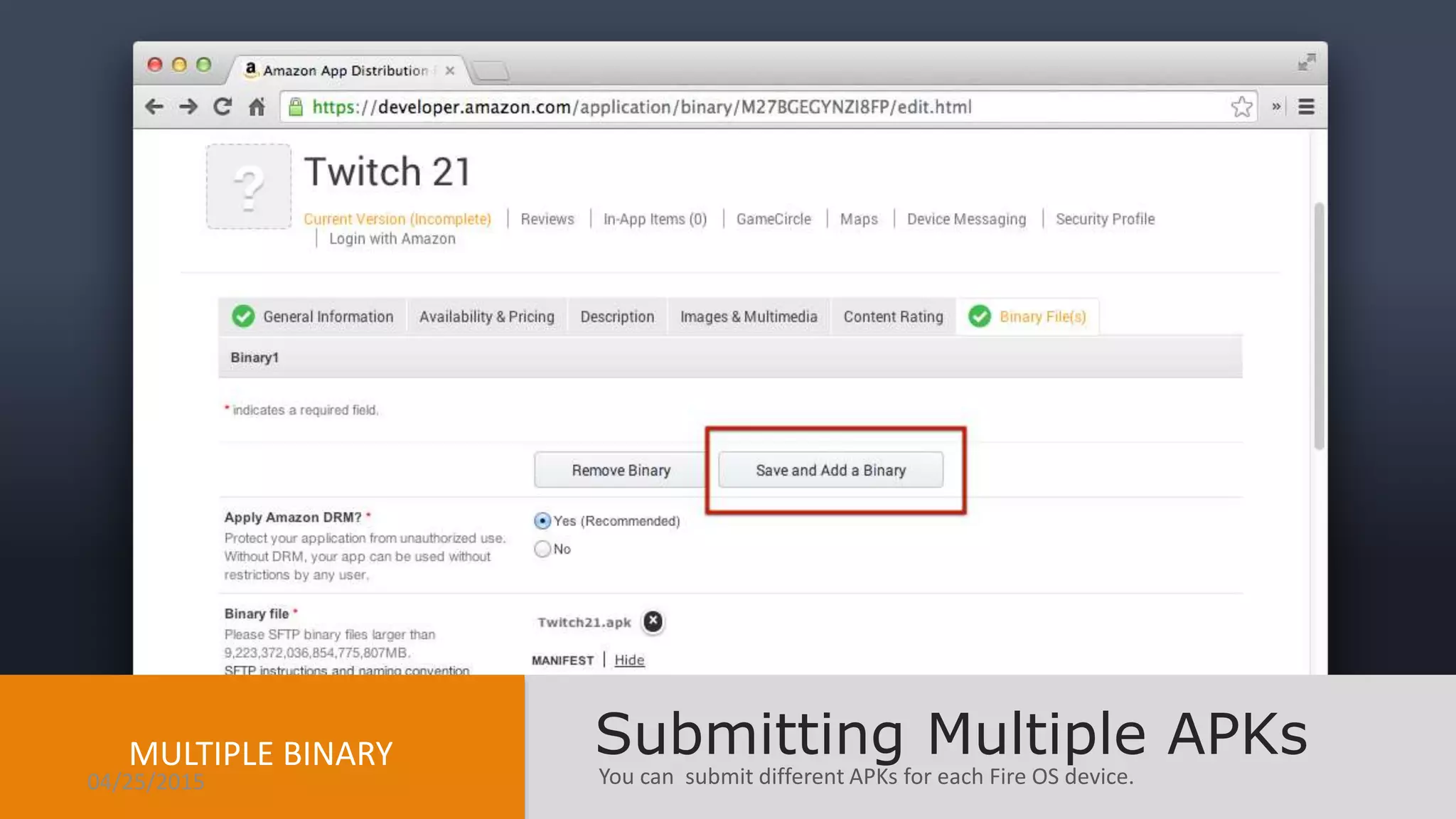The height and width of the screenshot is (819, 1456).
Task: Click the address bar URL field
Action: (x=768, y=107)
